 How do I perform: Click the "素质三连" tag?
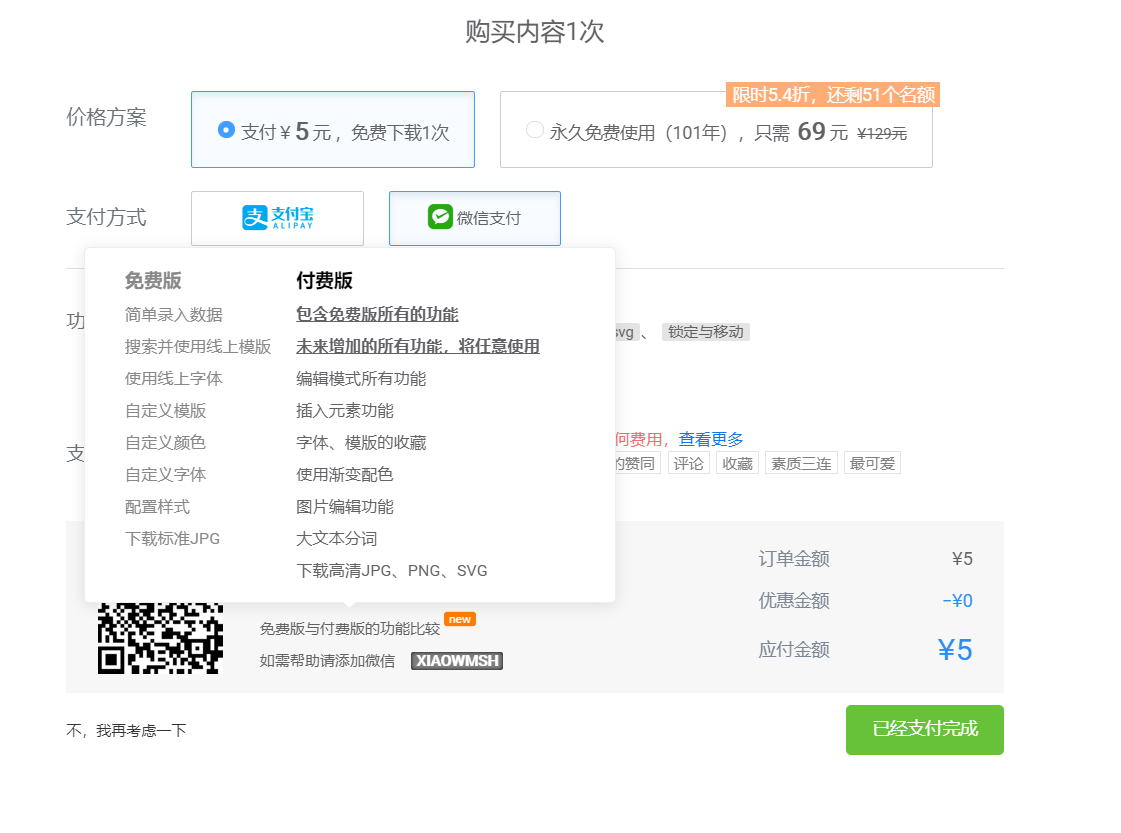coord(800,462)
